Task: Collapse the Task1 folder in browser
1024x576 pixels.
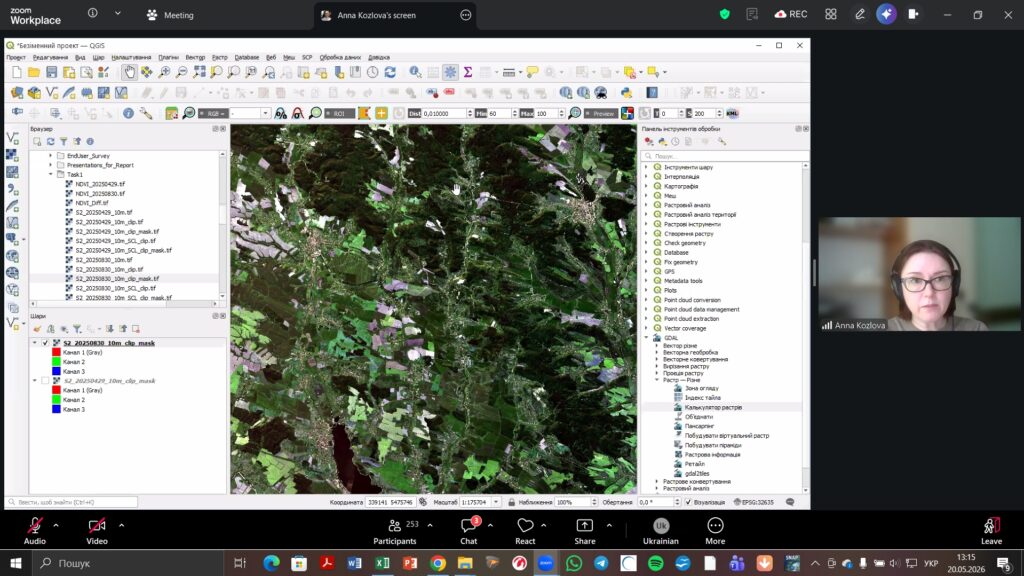Action: pyautogui.click(x=51, y=174)
